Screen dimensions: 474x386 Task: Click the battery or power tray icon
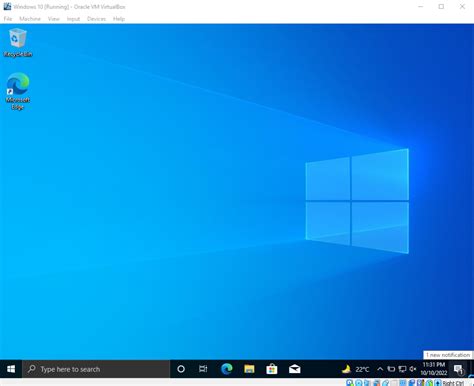click(x=391, y=369)
